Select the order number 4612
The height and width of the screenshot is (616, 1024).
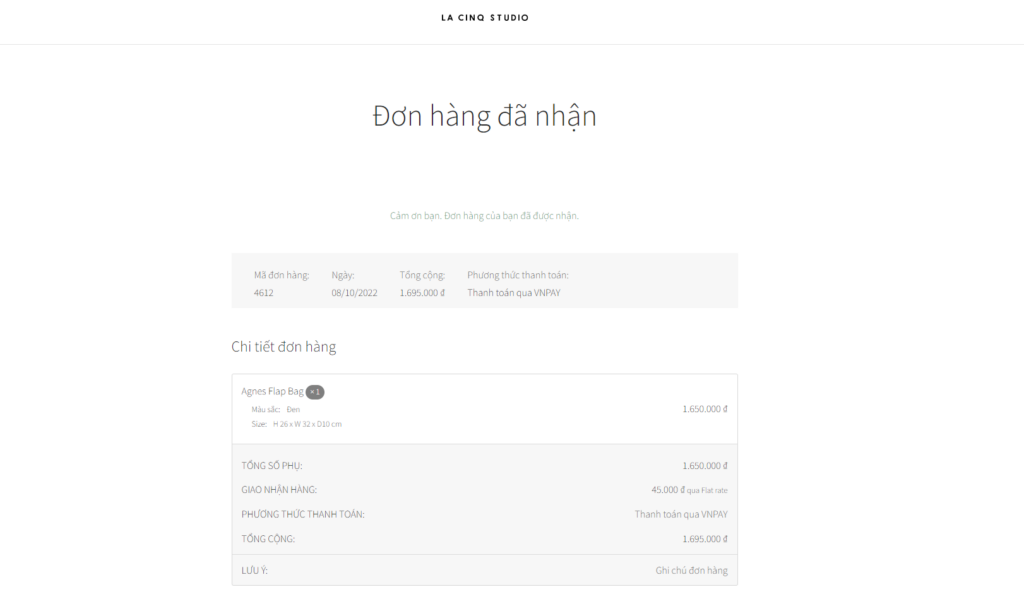pyautogui.click(x=264, y=293)
